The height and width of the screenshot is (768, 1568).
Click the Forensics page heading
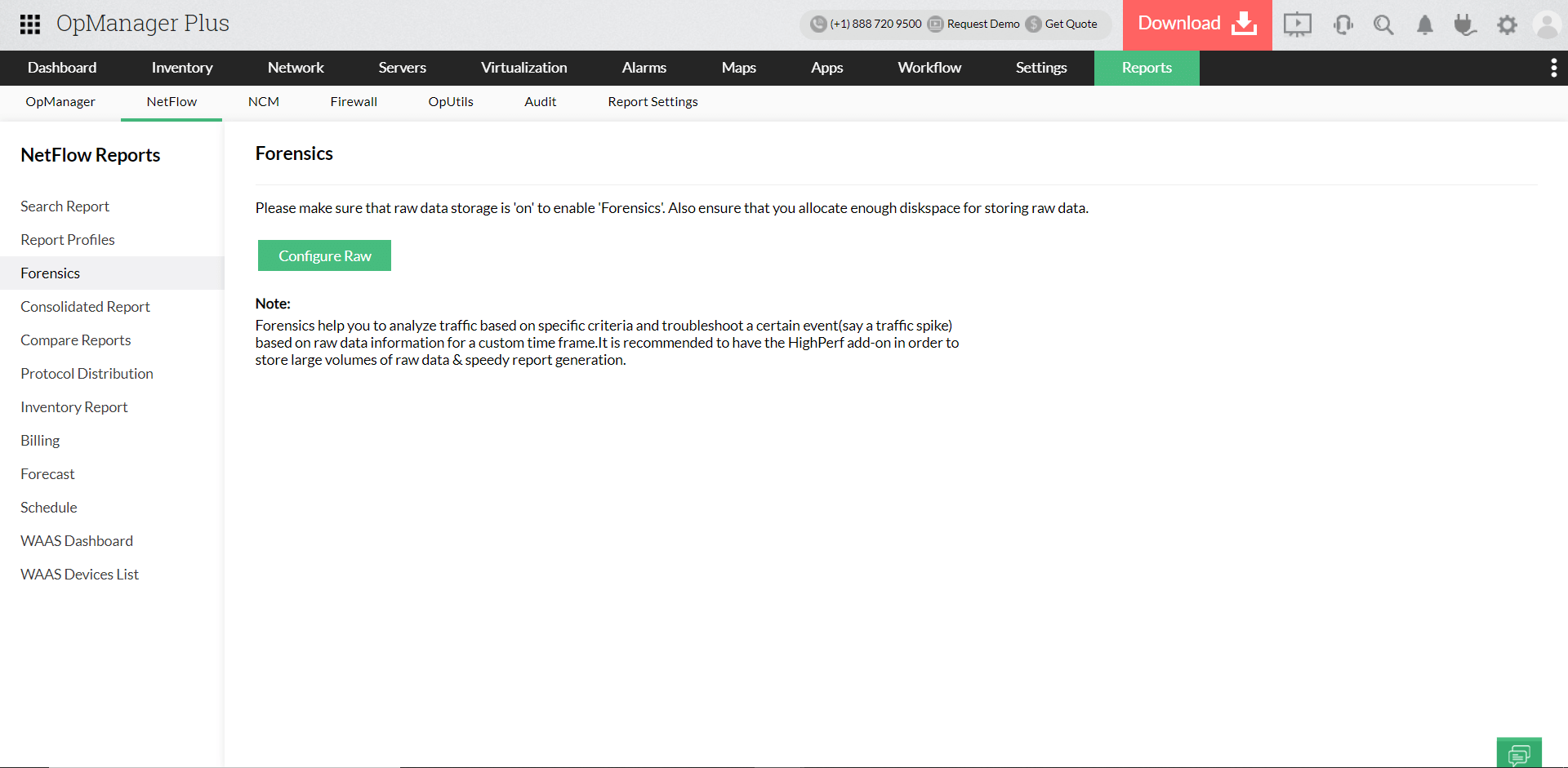point(294,153)
